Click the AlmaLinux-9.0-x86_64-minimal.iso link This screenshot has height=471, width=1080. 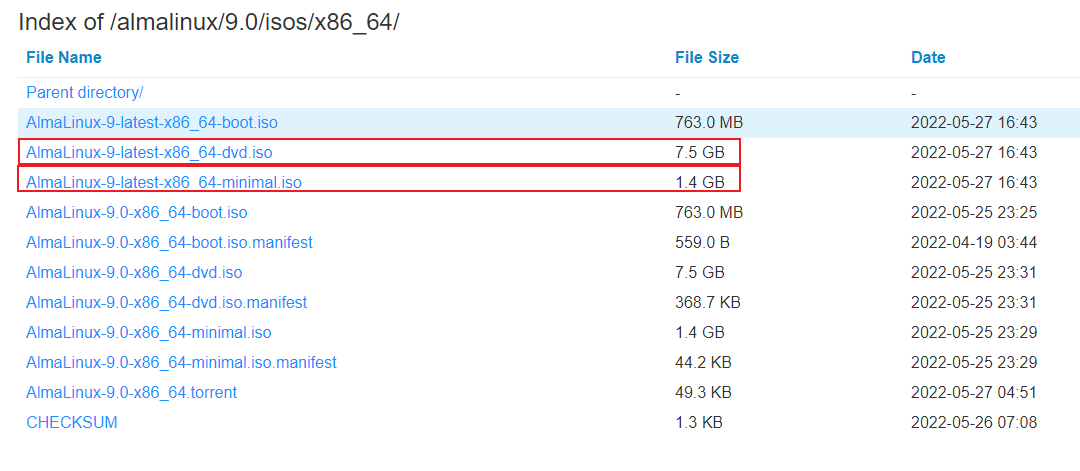(149, 332)
